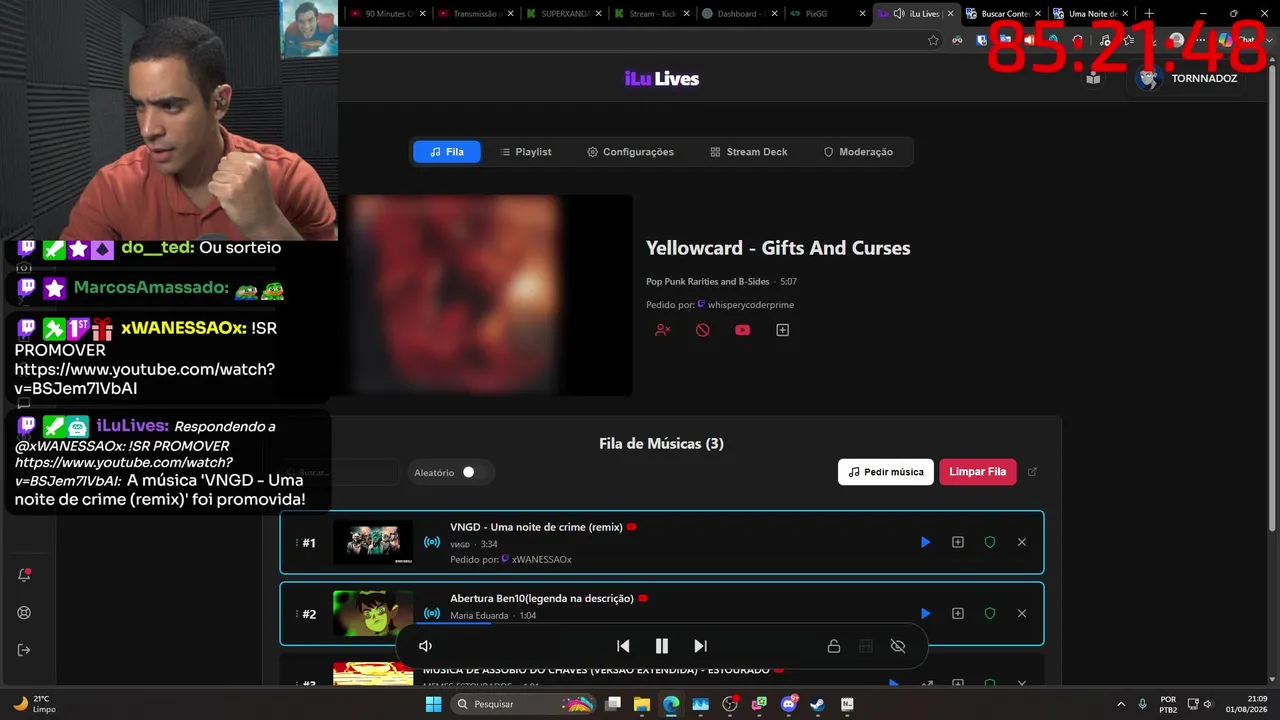1280x720 pixels.
Task: Play Abertura Ben10 now
Action: pyautogui.click(x=925, y=613)
